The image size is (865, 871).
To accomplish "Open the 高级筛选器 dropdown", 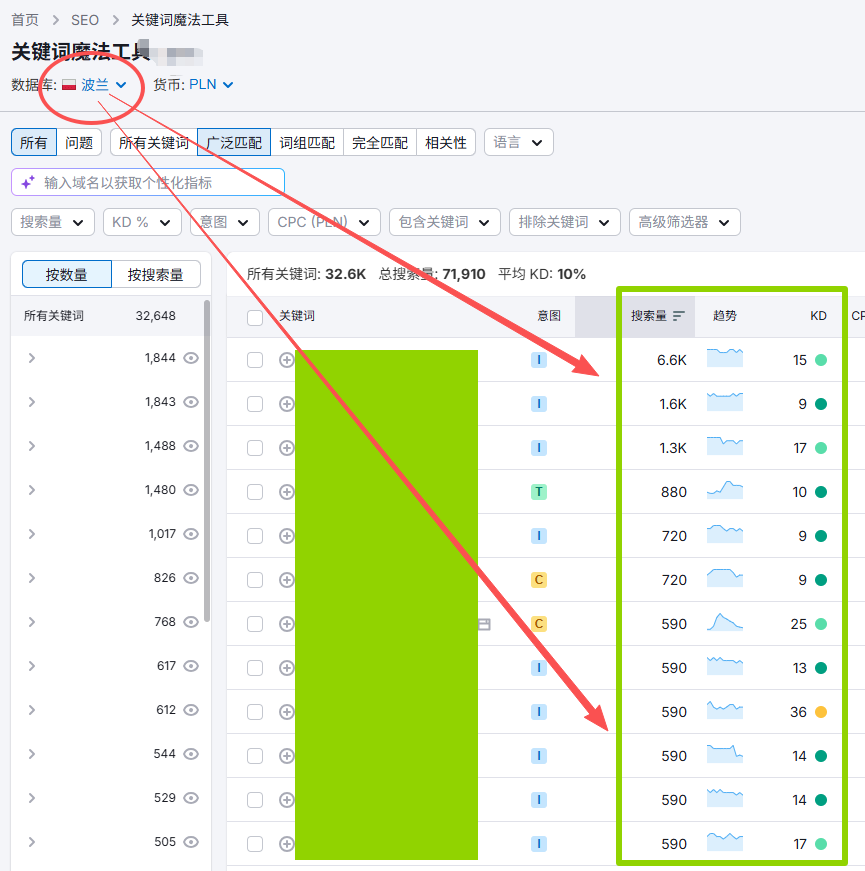I will coord(684,222).
